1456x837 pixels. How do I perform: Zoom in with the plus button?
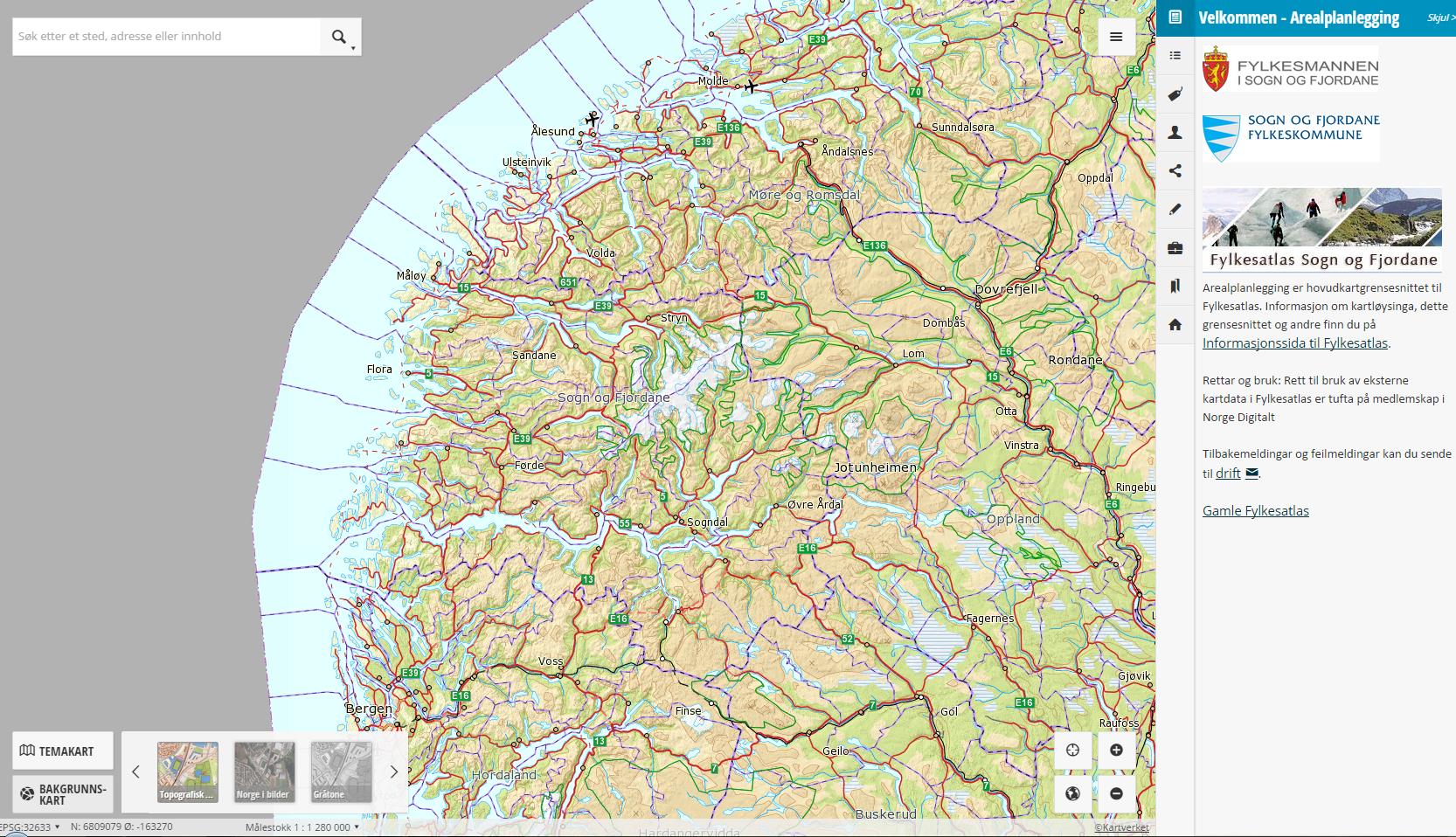tap(1116, 750)
